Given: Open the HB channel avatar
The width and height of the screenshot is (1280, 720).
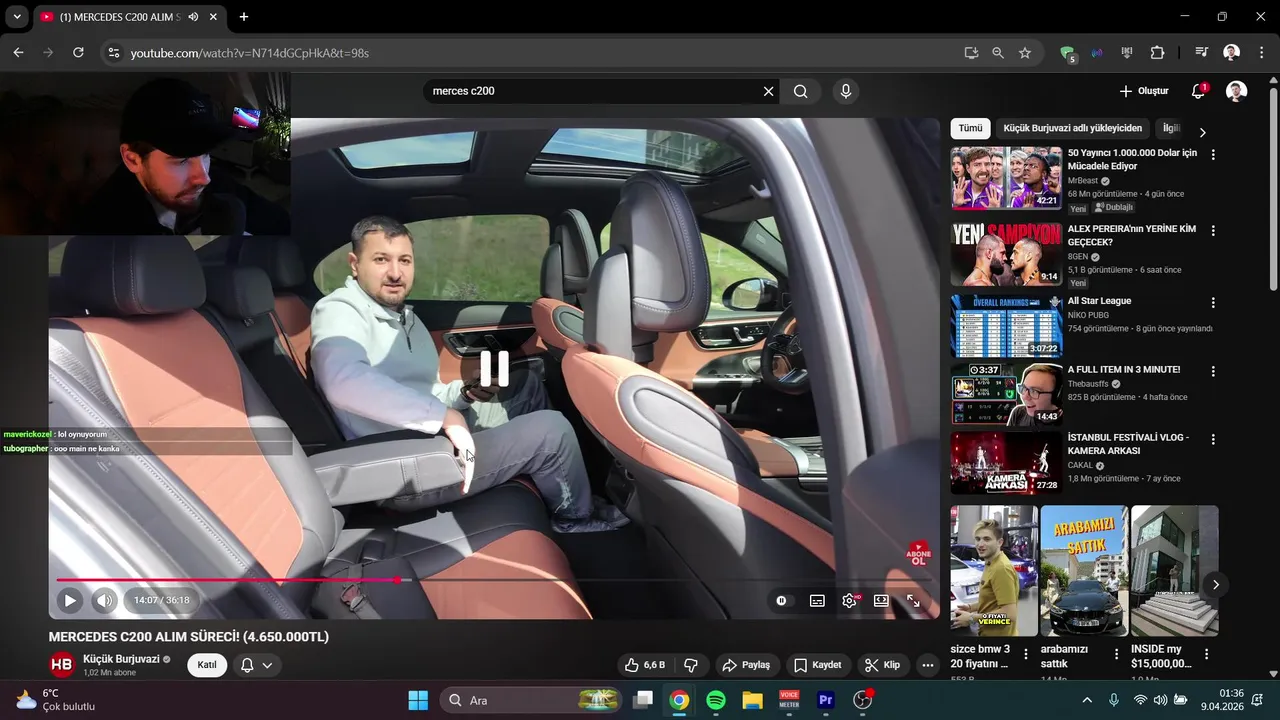Looking at the screenshot, I should 62,665.
